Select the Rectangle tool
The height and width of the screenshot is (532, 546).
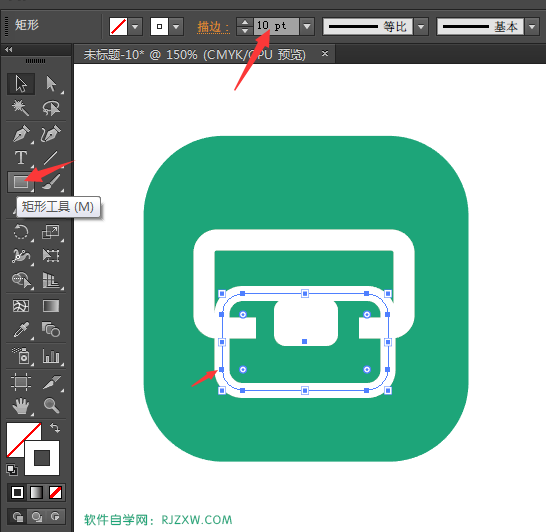coord(21,181)
